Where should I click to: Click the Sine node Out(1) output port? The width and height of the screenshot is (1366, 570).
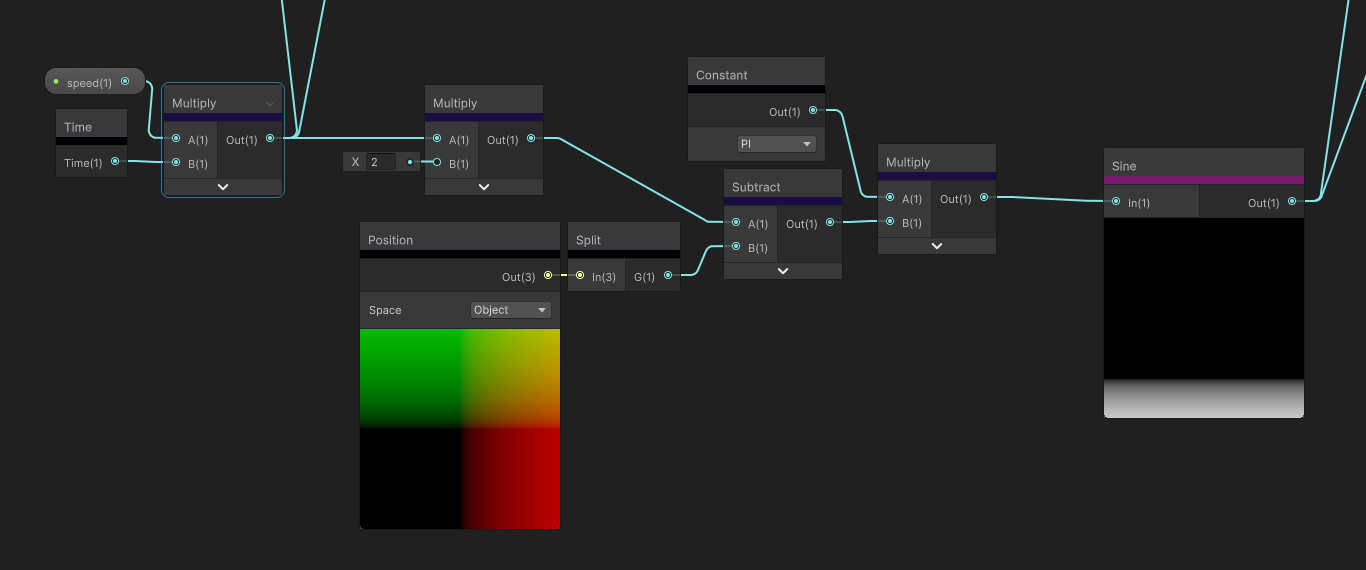click(x=1292, y=202)
